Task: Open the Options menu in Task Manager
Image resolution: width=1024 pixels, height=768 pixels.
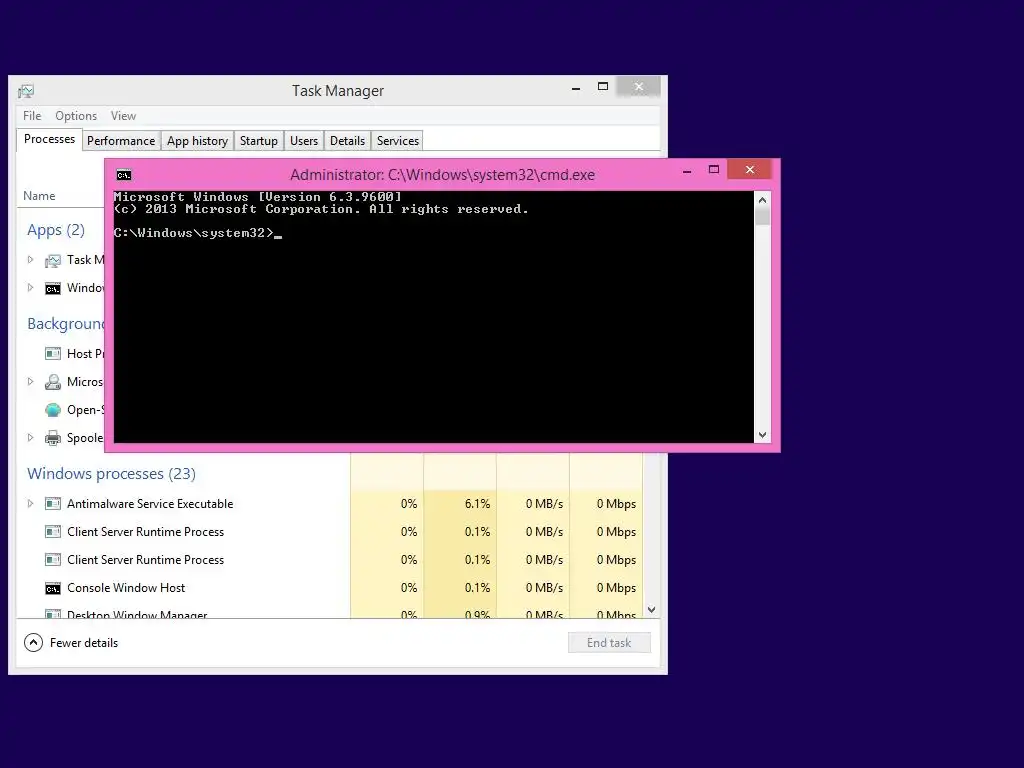Action: 76,116
